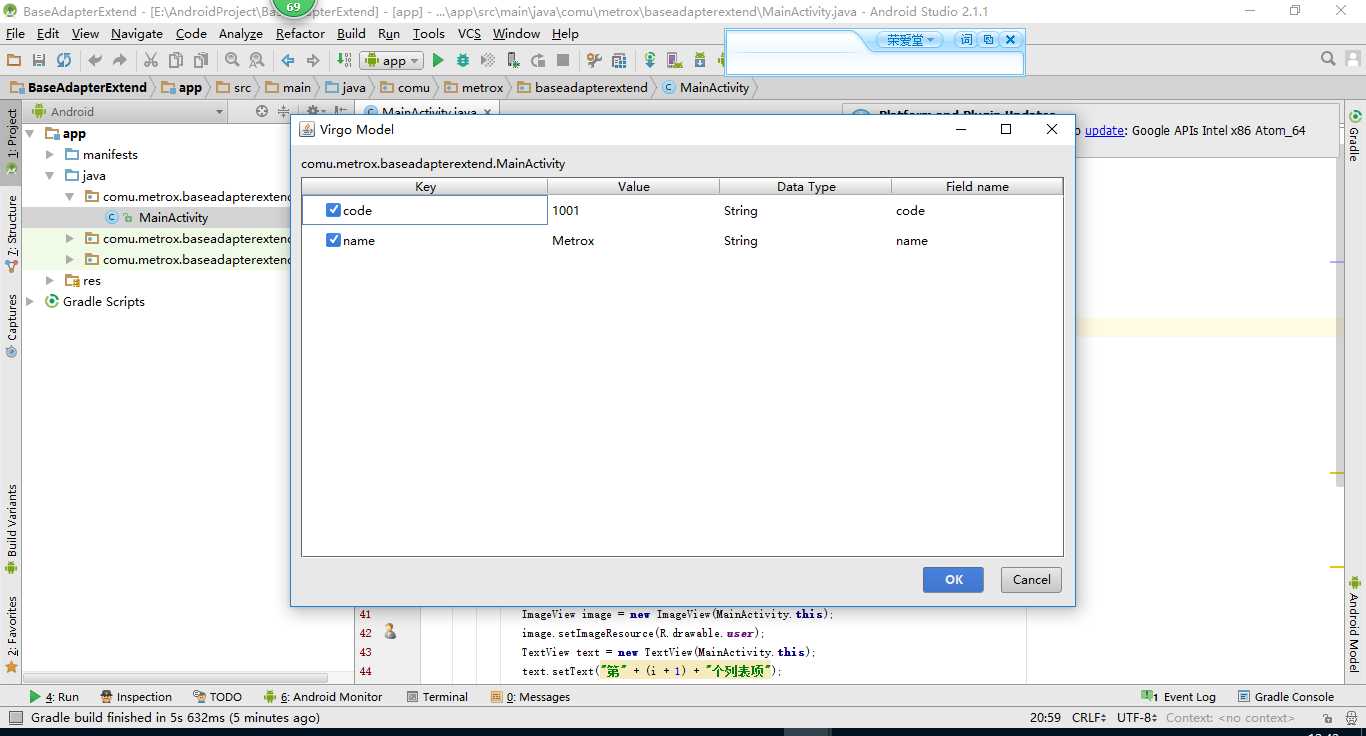Image resolution: width=1366 pixels, height=736 pixels.
Task: Open the Gradle Console tool window
Action: [1286, 697]
